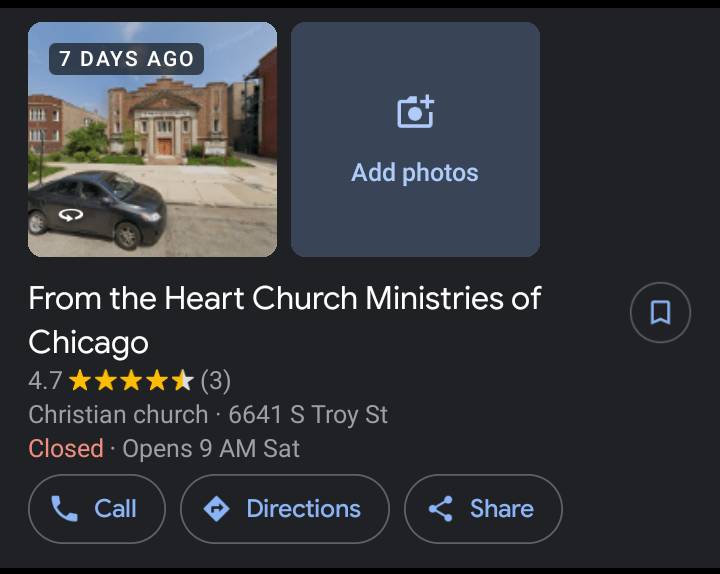Click the Christian church category label
Image resolution: width=720 pixels, height=574 pixels.
point(117,415)
